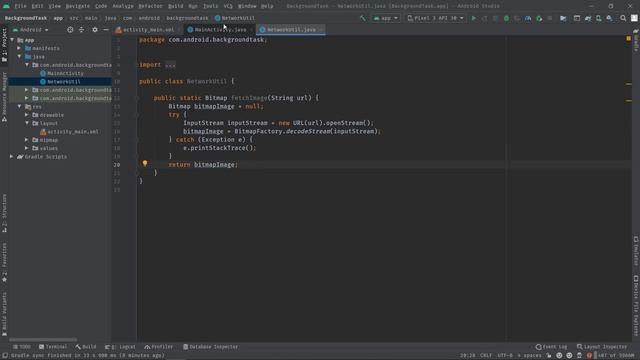Open the Refactor menu
This screenshot has height=360, width=640.
[x=150, y=6]
